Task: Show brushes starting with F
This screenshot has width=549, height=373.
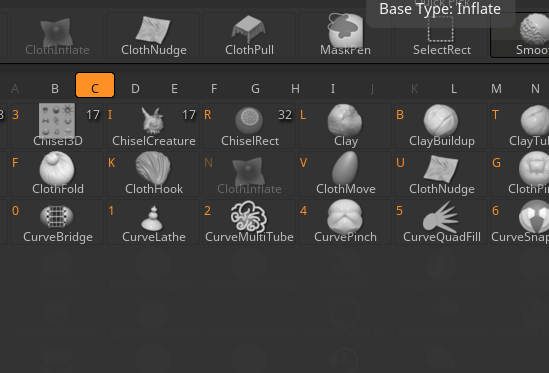Action: pyautogui.click(x=214, y=89)
